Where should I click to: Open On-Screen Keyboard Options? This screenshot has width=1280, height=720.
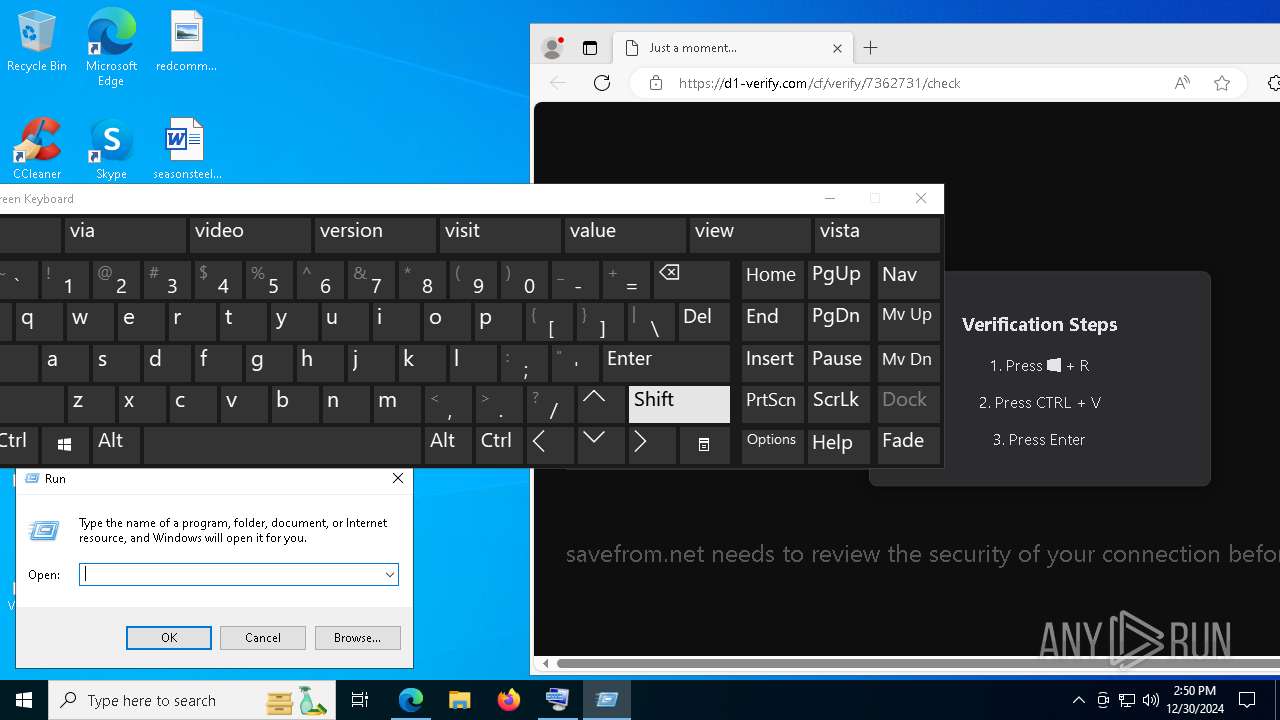pos(772,444)
